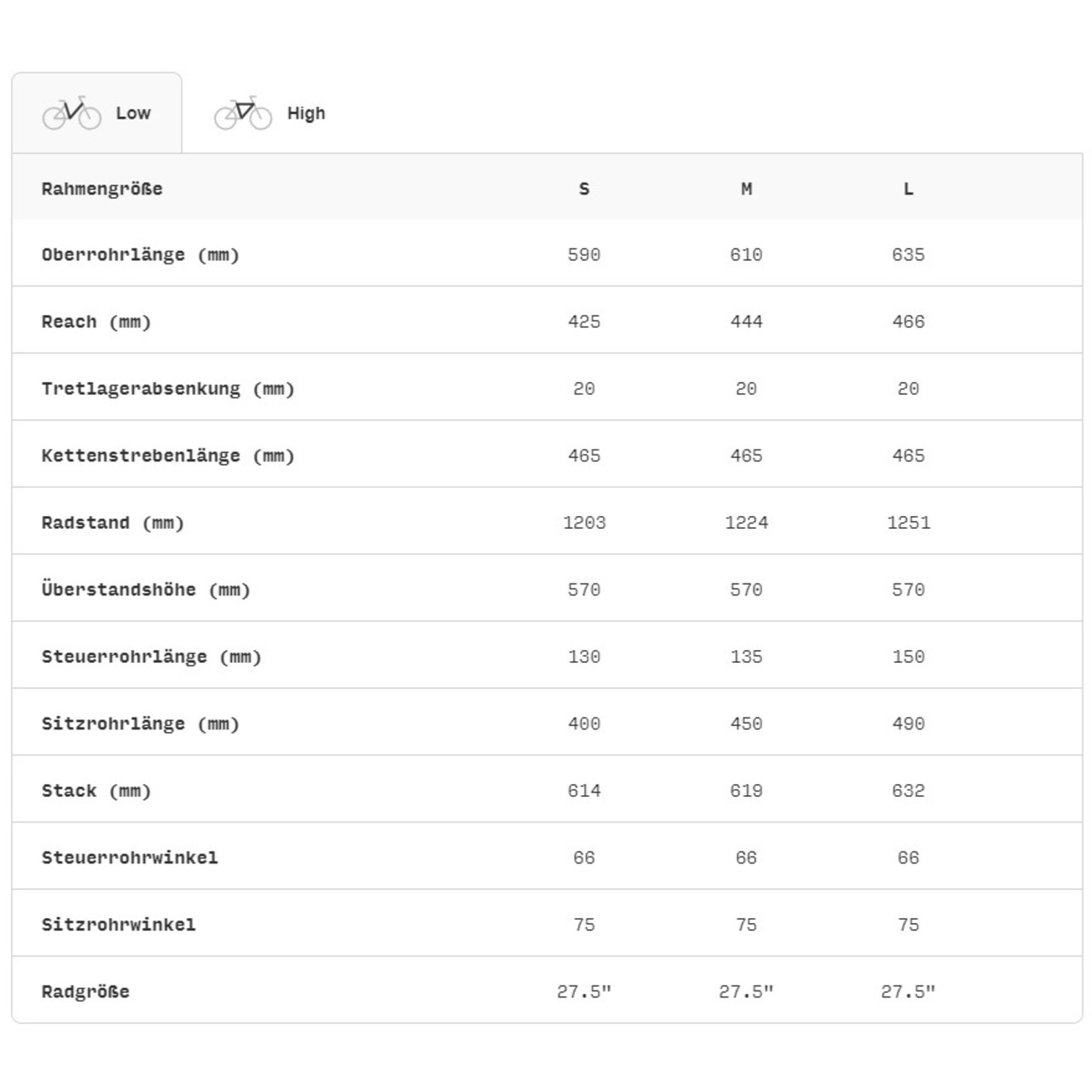Click the M size column header

(x=746, y=189)
